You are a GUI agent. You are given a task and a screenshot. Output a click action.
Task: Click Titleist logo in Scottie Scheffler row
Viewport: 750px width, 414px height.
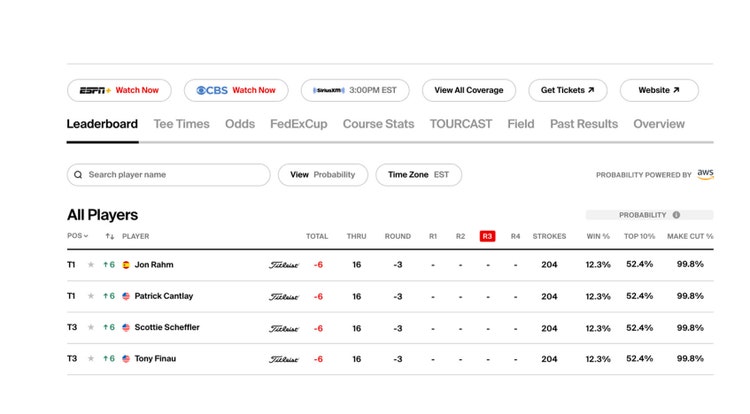click(283, 328)
